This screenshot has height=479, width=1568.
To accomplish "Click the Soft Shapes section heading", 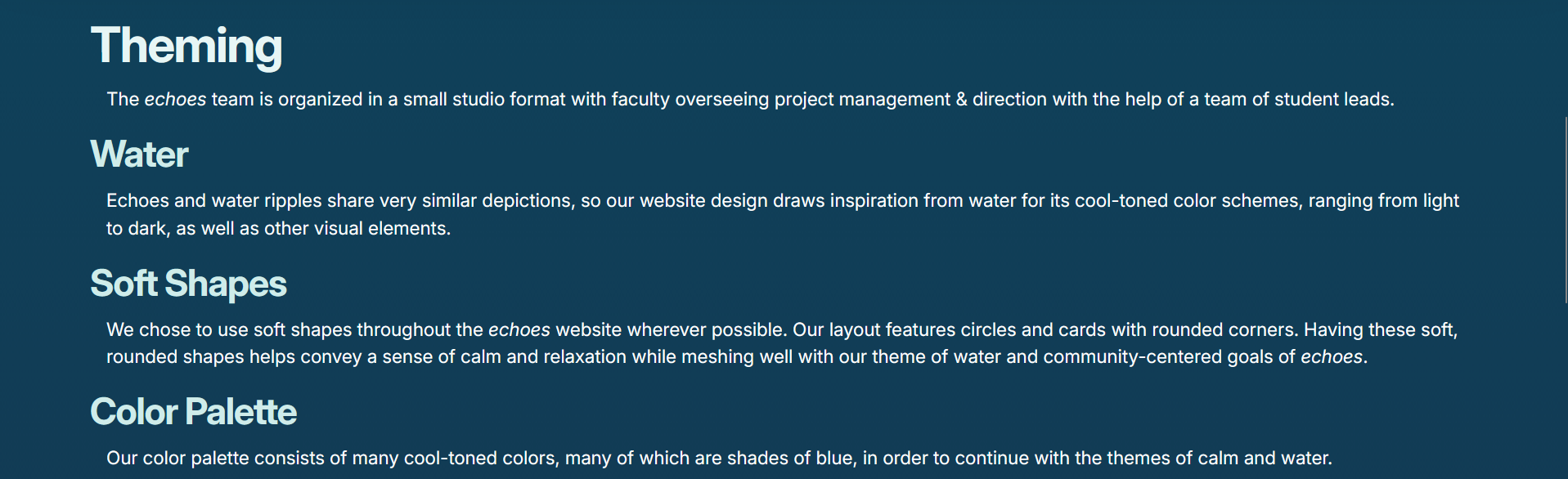I will tap(188, 284).
